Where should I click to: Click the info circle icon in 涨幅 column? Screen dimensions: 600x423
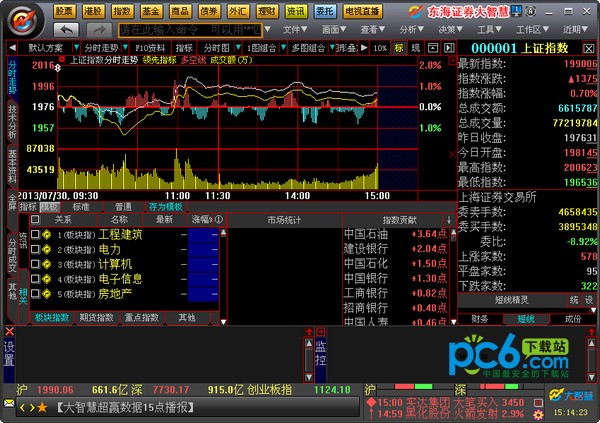(x=218, y=219)
